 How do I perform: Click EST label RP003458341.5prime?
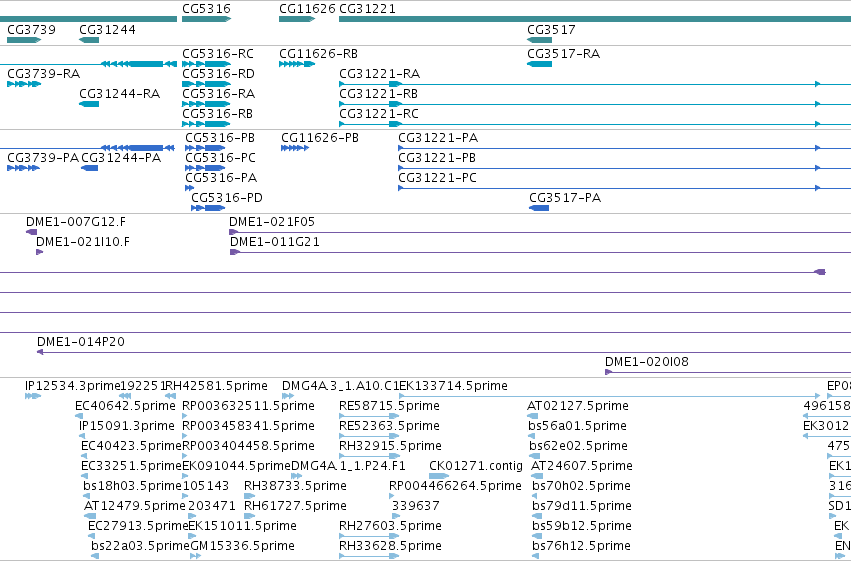[249, 426]
